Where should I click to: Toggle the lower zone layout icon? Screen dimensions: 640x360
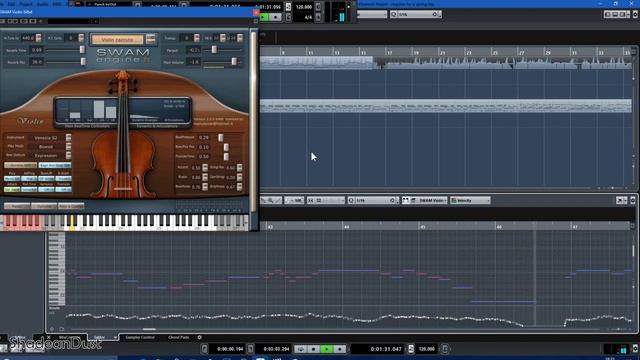[x=615, y=14]
